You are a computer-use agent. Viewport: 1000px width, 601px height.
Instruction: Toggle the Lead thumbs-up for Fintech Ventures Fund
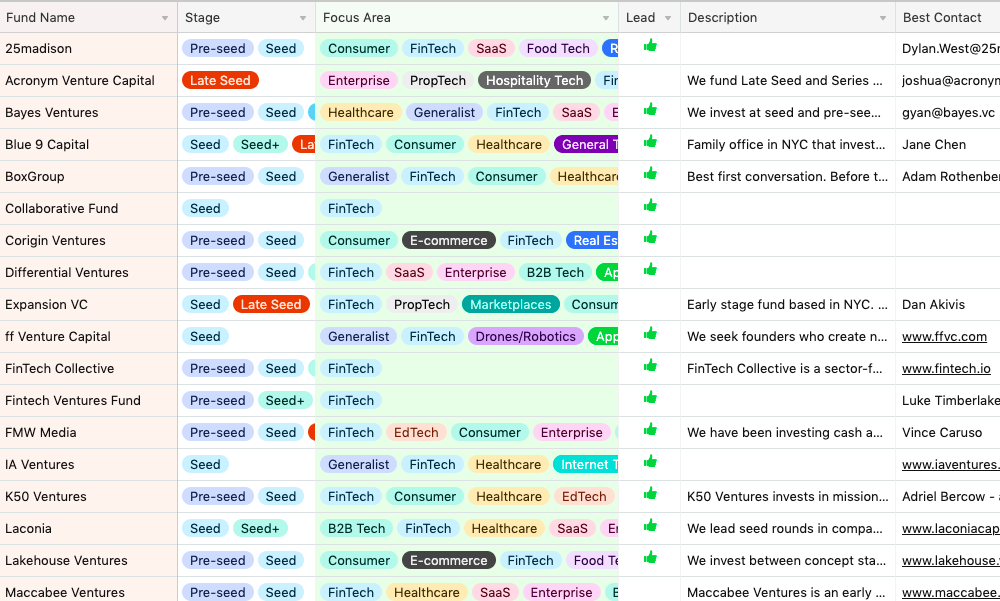650,398
